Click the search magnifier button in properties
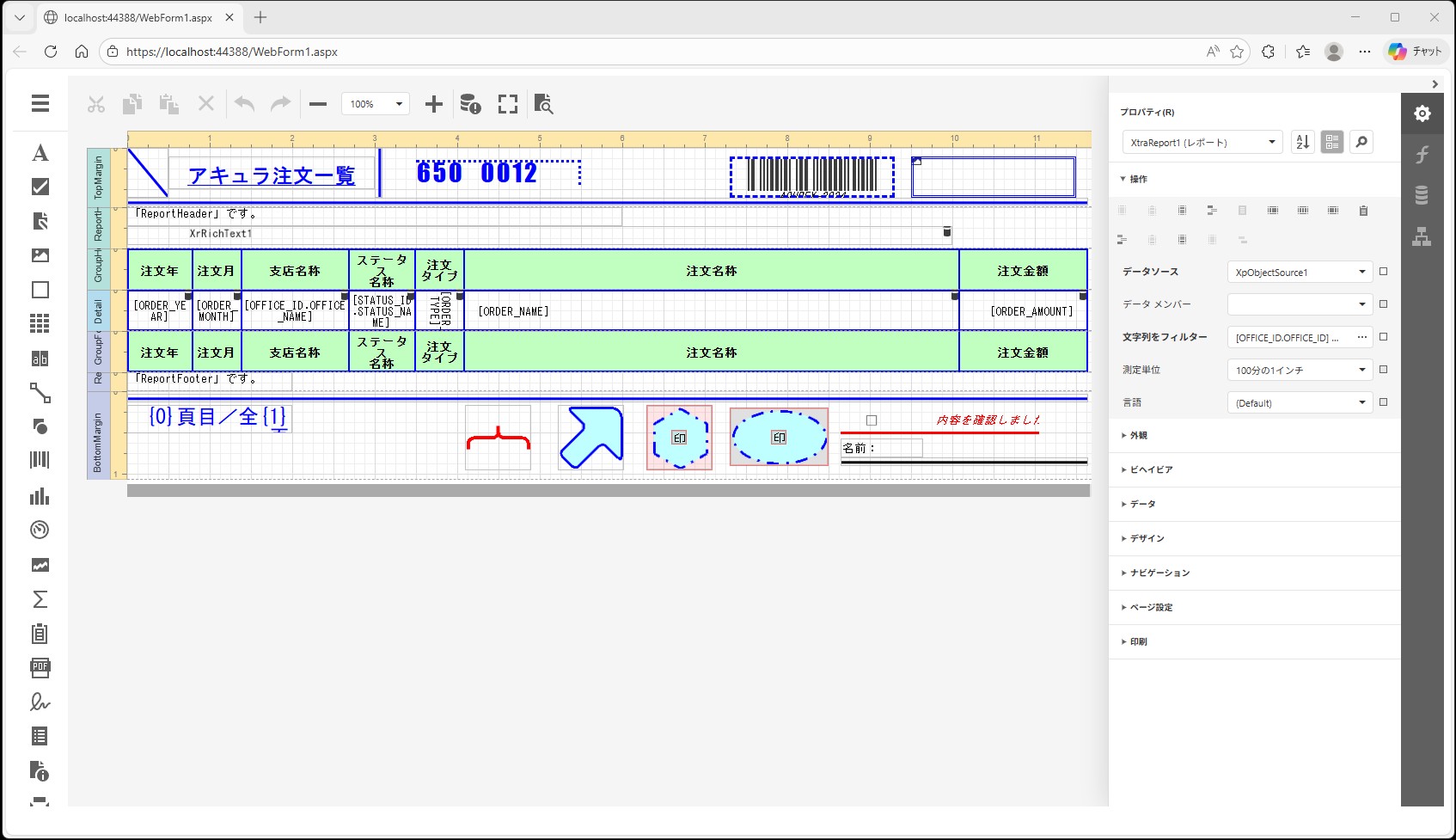Viewport: 1456px width, 840px height. [1361, 142]
